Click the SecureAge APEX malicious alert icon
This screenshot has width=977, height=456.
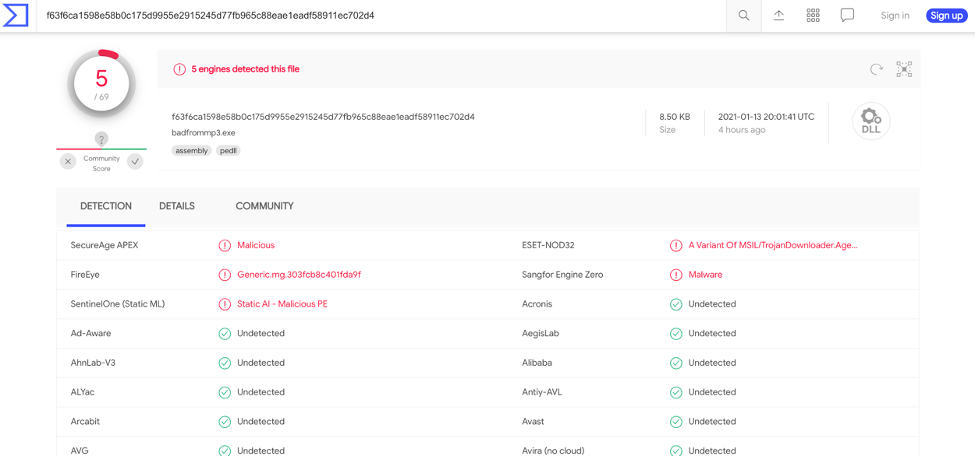[x=224, y=245]
